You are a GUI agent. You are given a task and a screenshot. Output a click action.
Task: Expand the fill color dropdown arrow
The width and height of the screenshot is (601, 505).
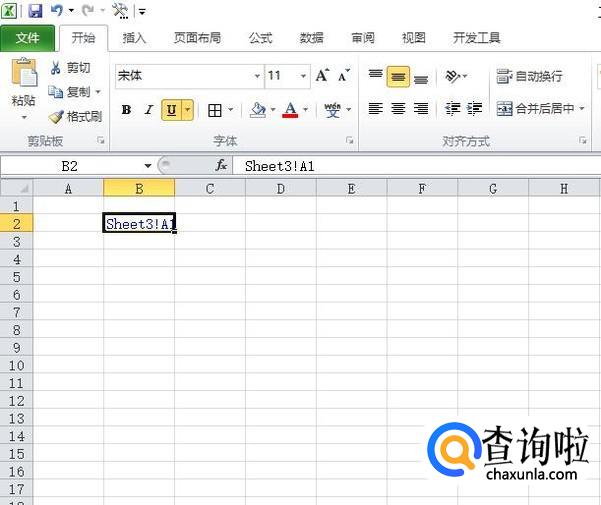[273, 110]
